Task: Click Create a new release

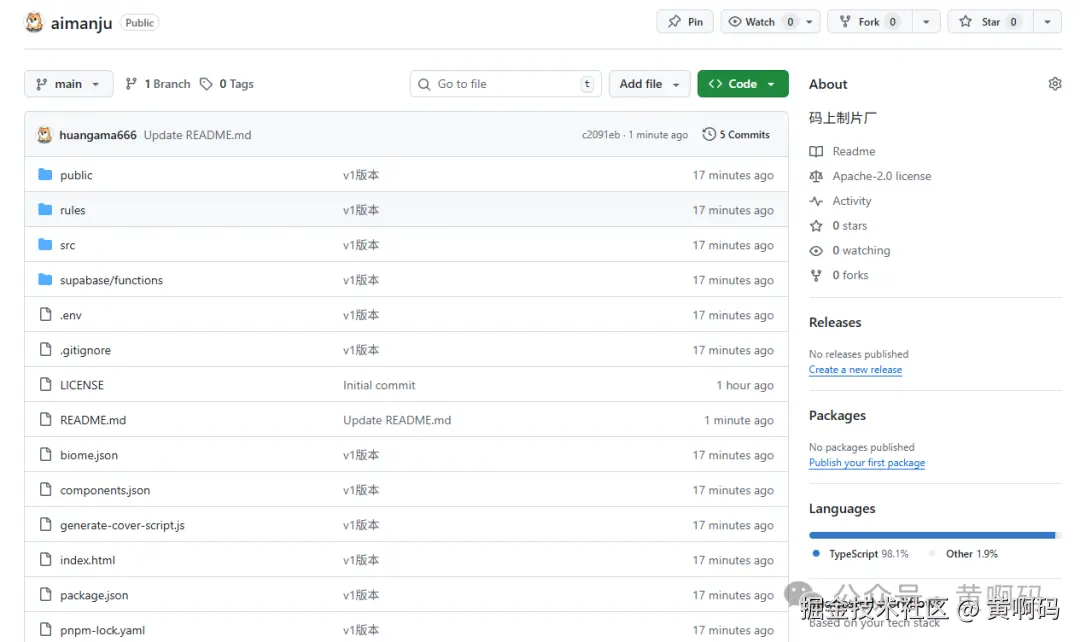Action: [855, 370]
